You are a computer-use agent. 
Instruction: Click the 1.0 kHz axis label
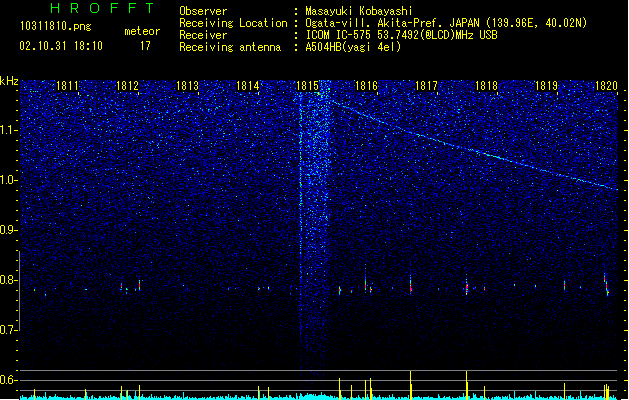click(x=8, y=180)
